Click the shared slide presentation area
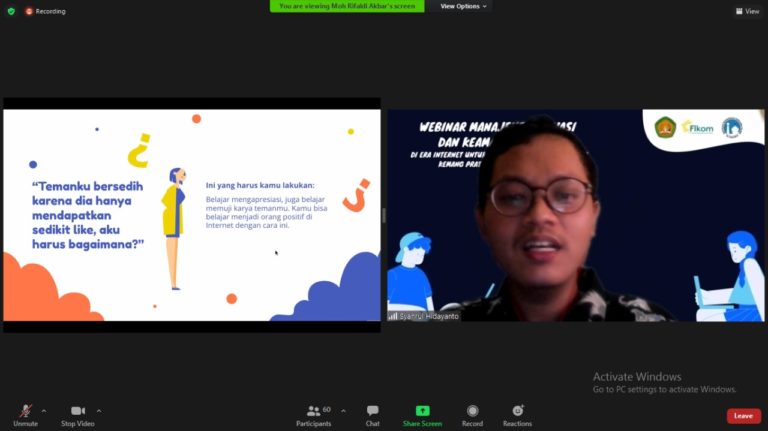This screenshot has width=768, height=431. tap(191, 215)
